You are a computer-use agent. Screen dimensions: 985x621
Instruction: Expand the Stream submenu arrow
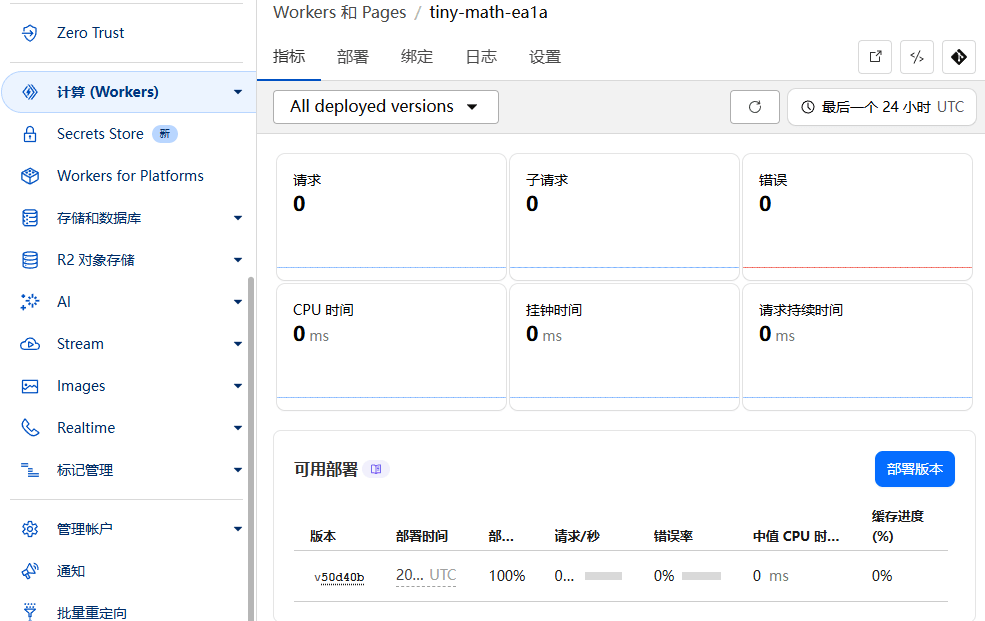coord(238,344)
